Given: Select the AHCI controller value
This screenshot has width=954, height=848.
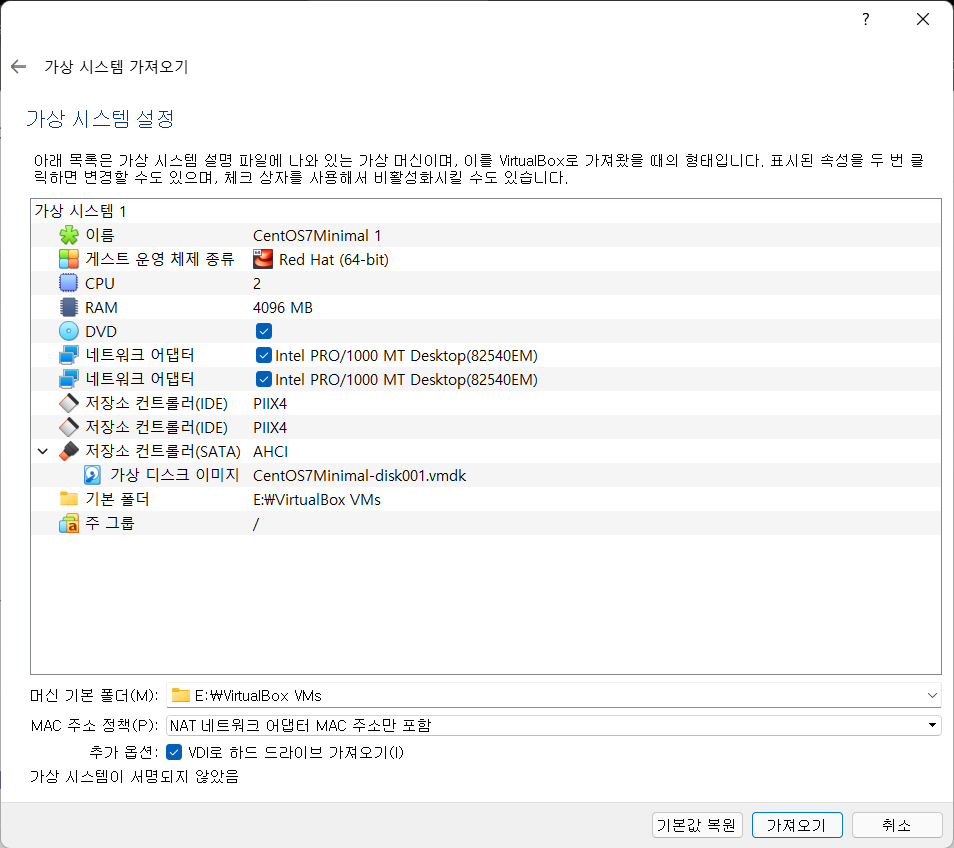Looking at the screenshot, I should [x=271, y=452].
